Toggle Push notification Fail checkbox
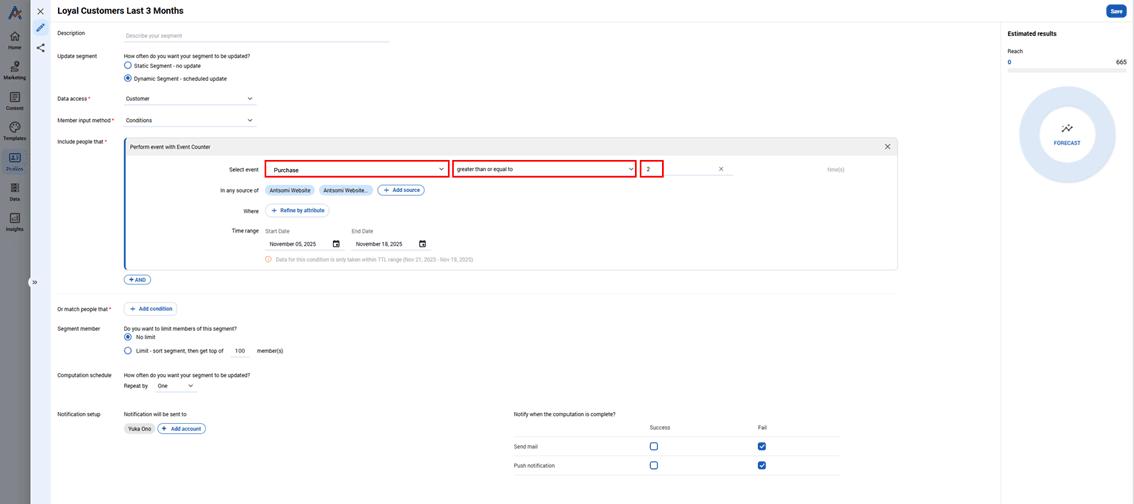The image size is (1134, 504). [762, 465]
